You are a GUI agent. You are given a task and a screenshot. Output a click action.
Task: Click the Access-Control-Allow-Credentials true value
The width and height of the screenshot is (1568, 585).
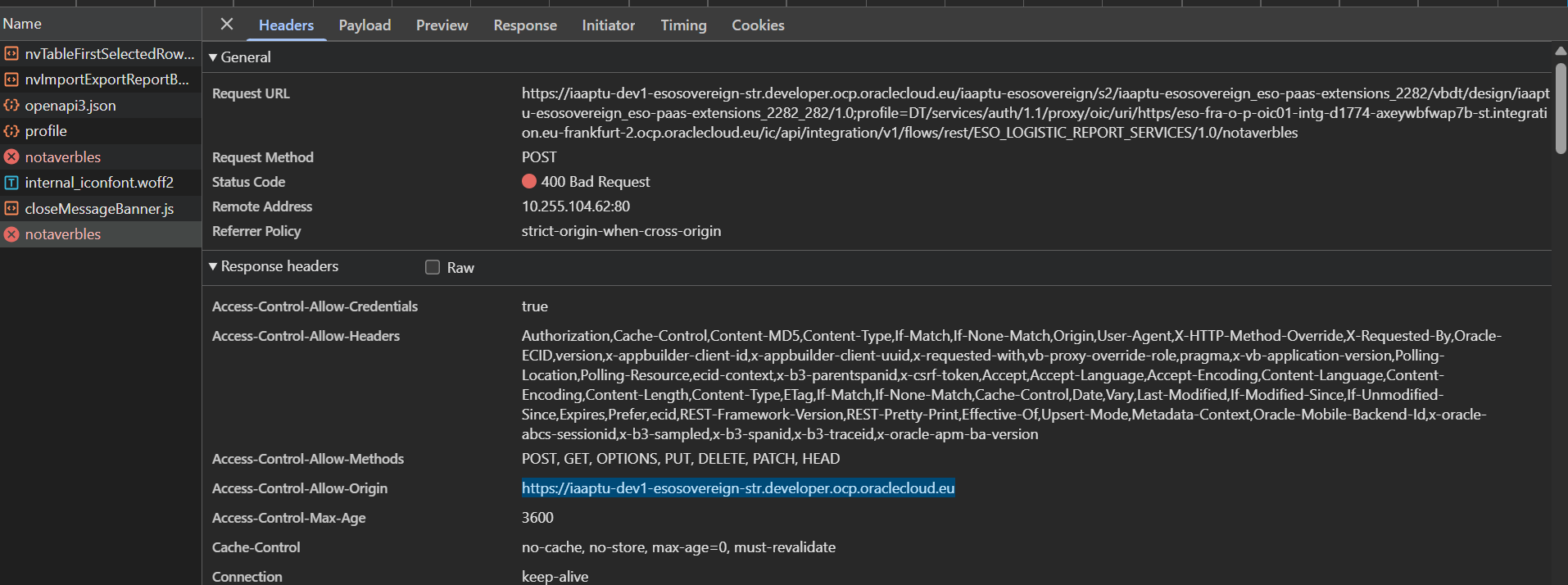point(535,306)
